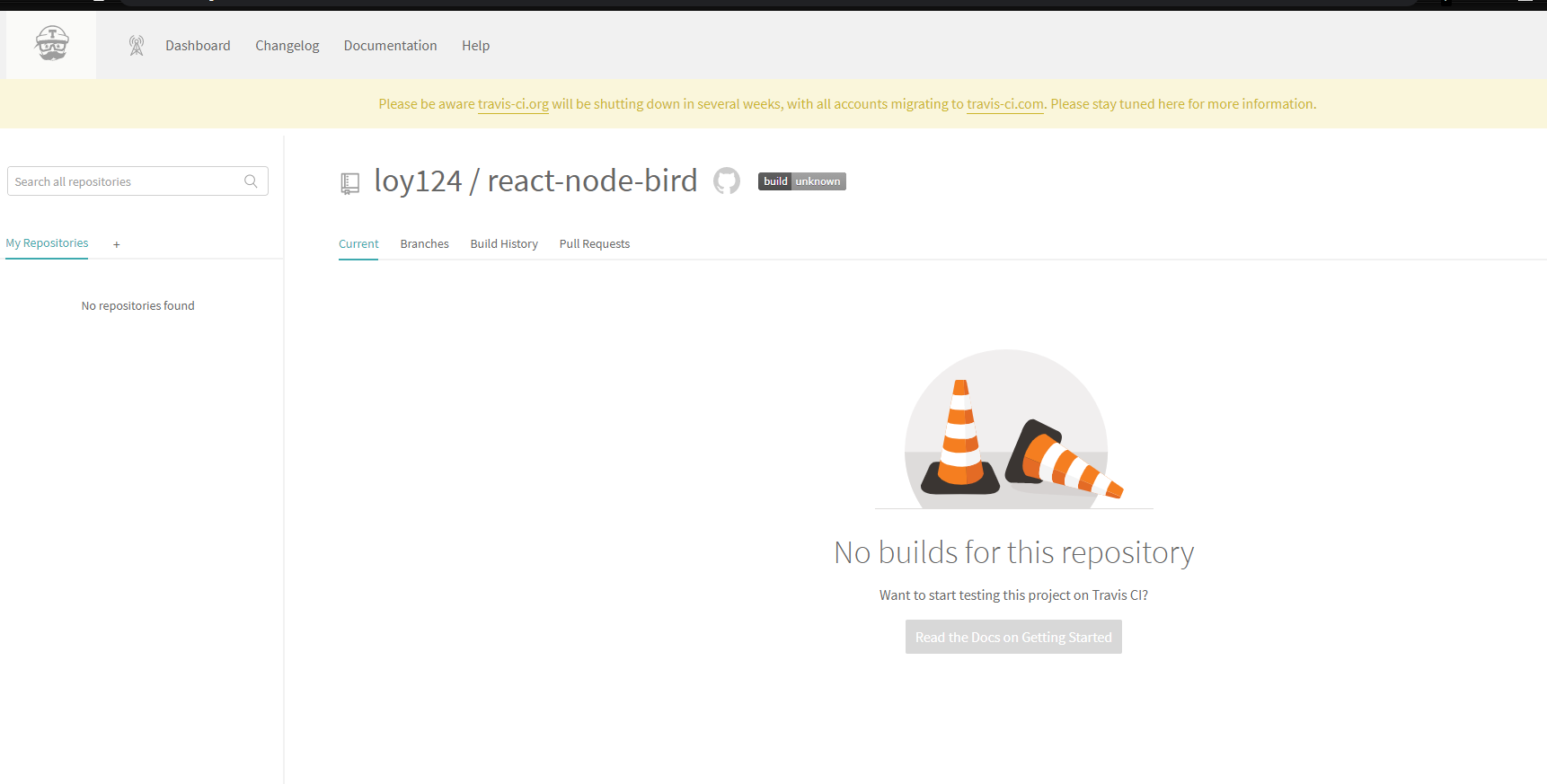This screenshot has width=1547, height=784.
Task: Click the search magnifier icon
Action: pyautogui.click(x=251, y=181)
